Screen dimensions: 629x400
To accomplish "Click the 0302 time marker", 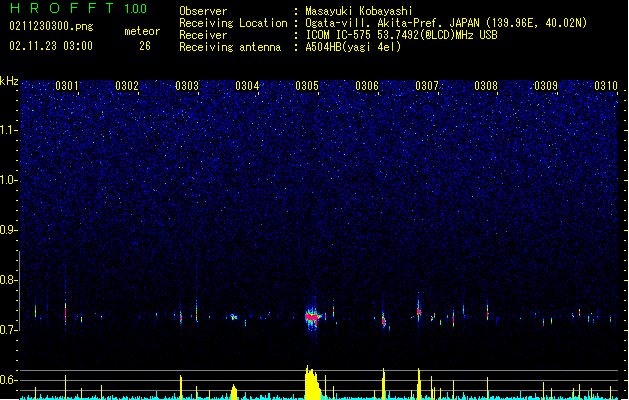I will click(x=127, y=85).
